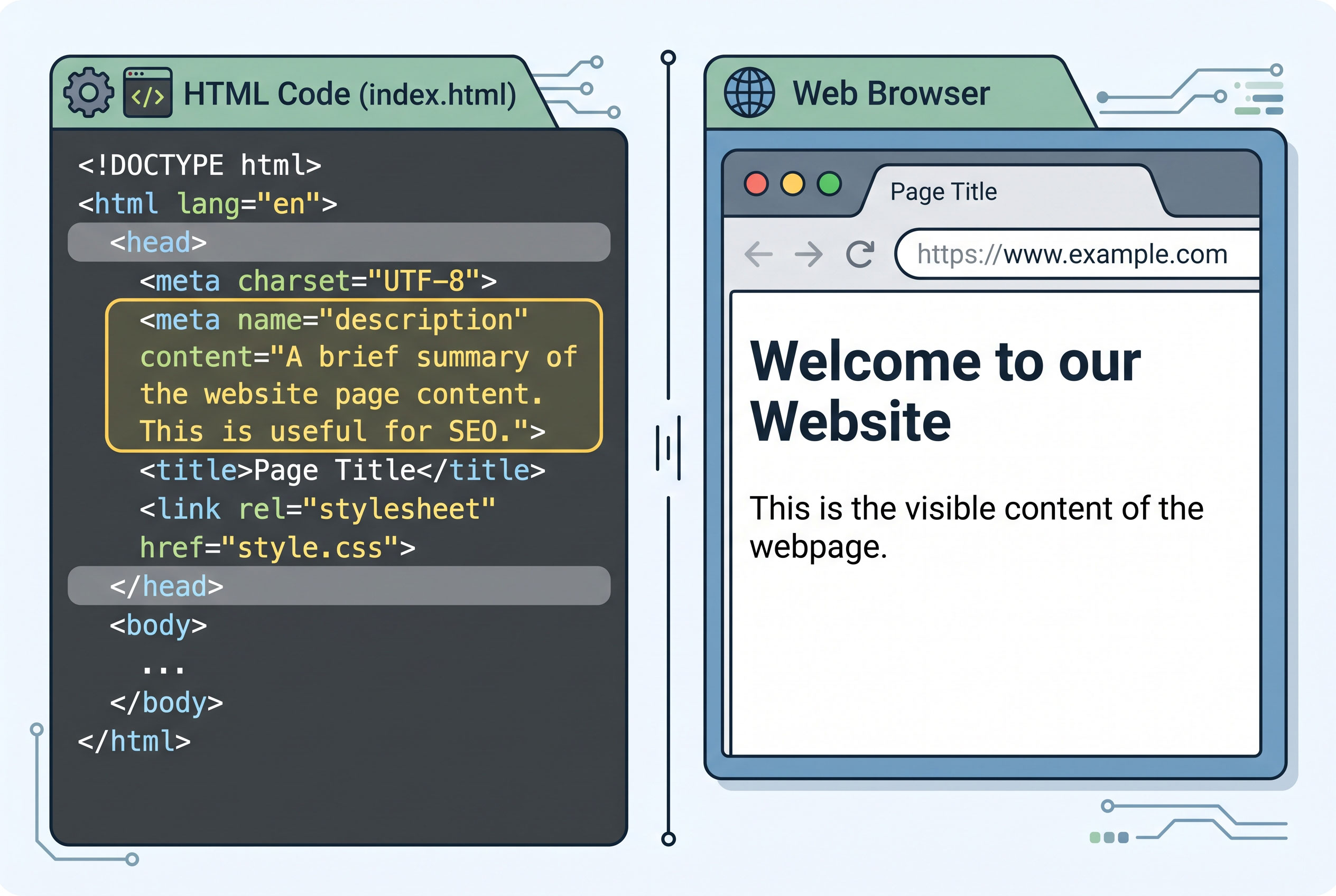This screenshot has width=1336, height=896.
Task: Click the <html lang="en"> line
Action: tap(208, 204)
